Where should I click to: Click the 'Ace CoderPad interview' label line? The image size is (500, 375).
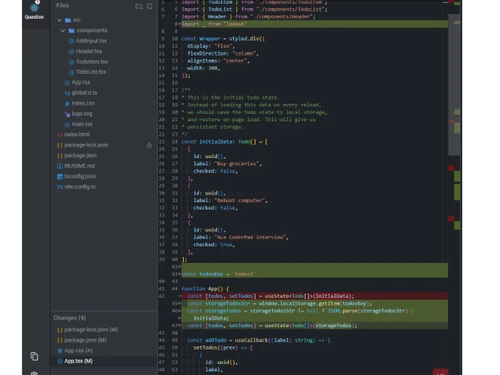(241, 237)
